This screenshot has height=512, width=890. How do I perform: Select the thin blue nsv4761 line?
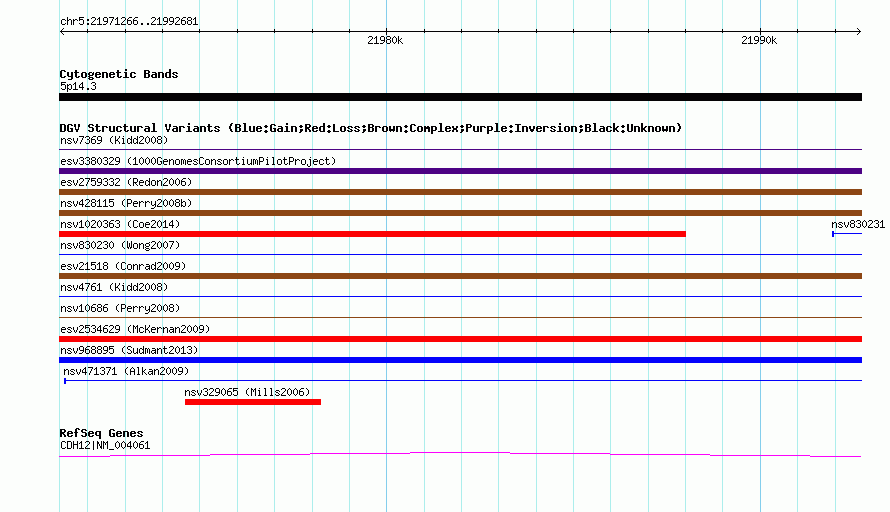460,296
